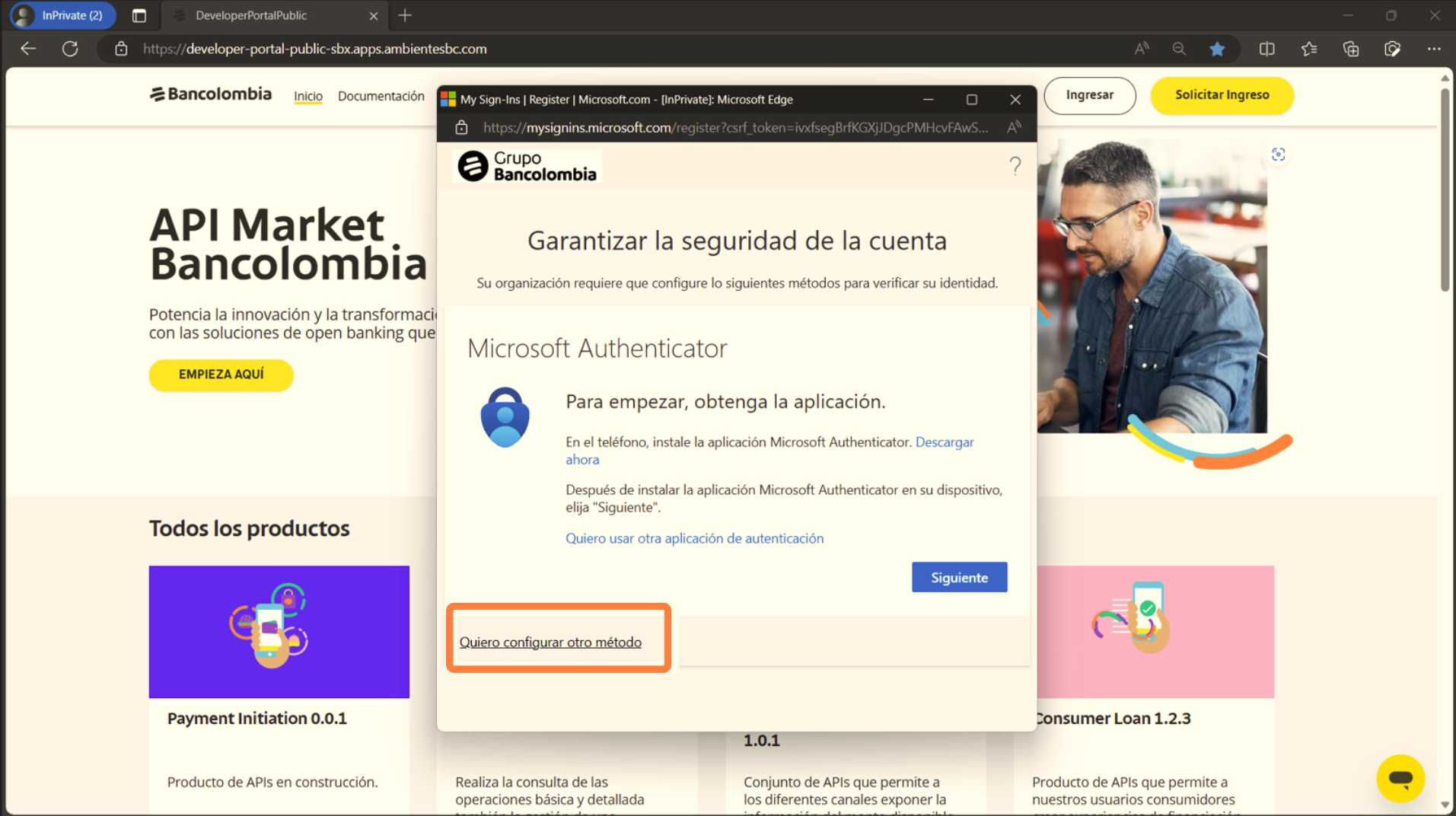Maximize the My Sign-Ins popup window
Viewport: 1456px width, 816px height.
coord(971,100)
